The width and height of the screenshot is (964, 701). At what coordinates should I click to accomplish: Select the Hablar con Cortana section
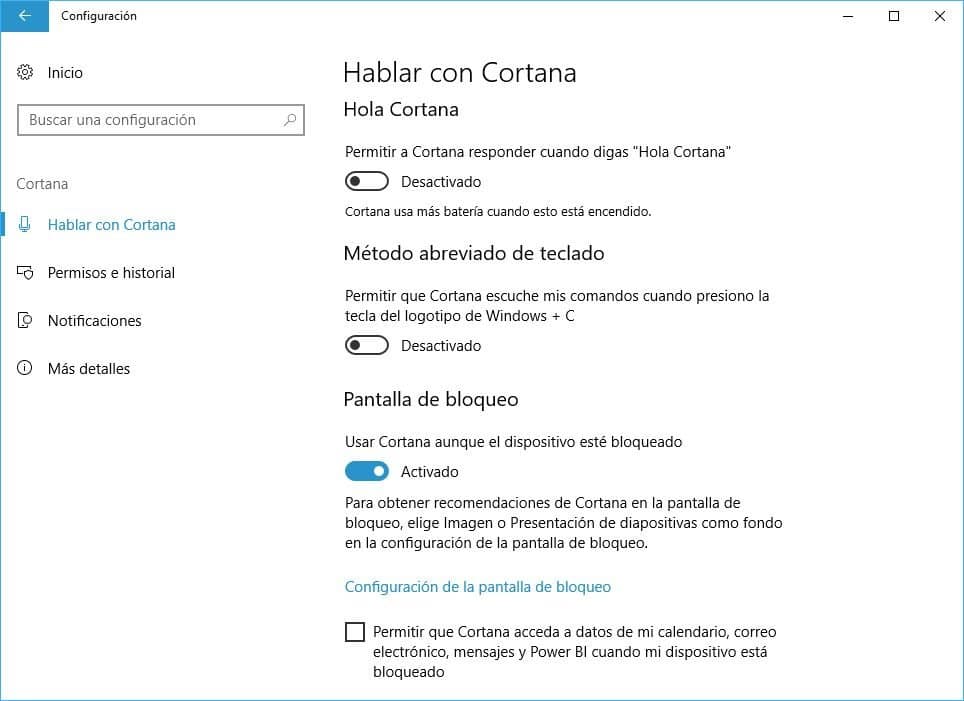pos(111,224)
